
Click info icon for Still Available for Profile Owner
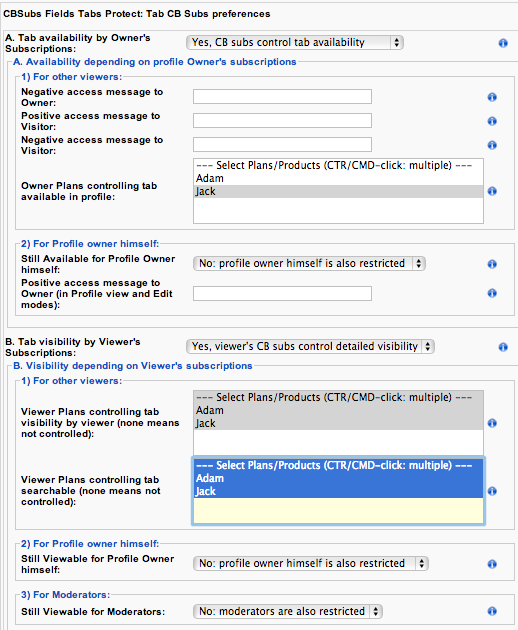point(492,264)
